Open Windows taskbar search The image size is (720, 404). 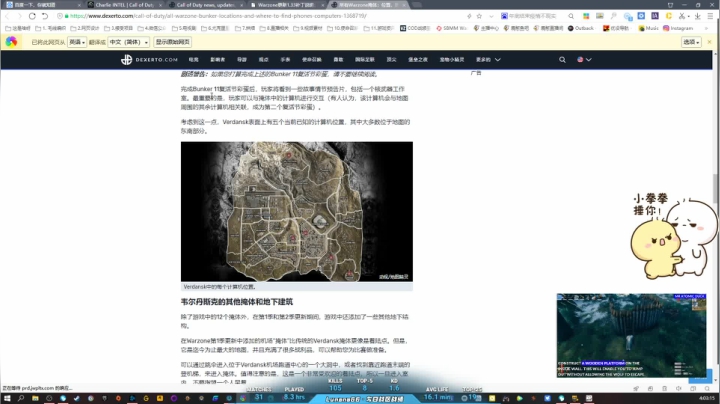[21, 398]
